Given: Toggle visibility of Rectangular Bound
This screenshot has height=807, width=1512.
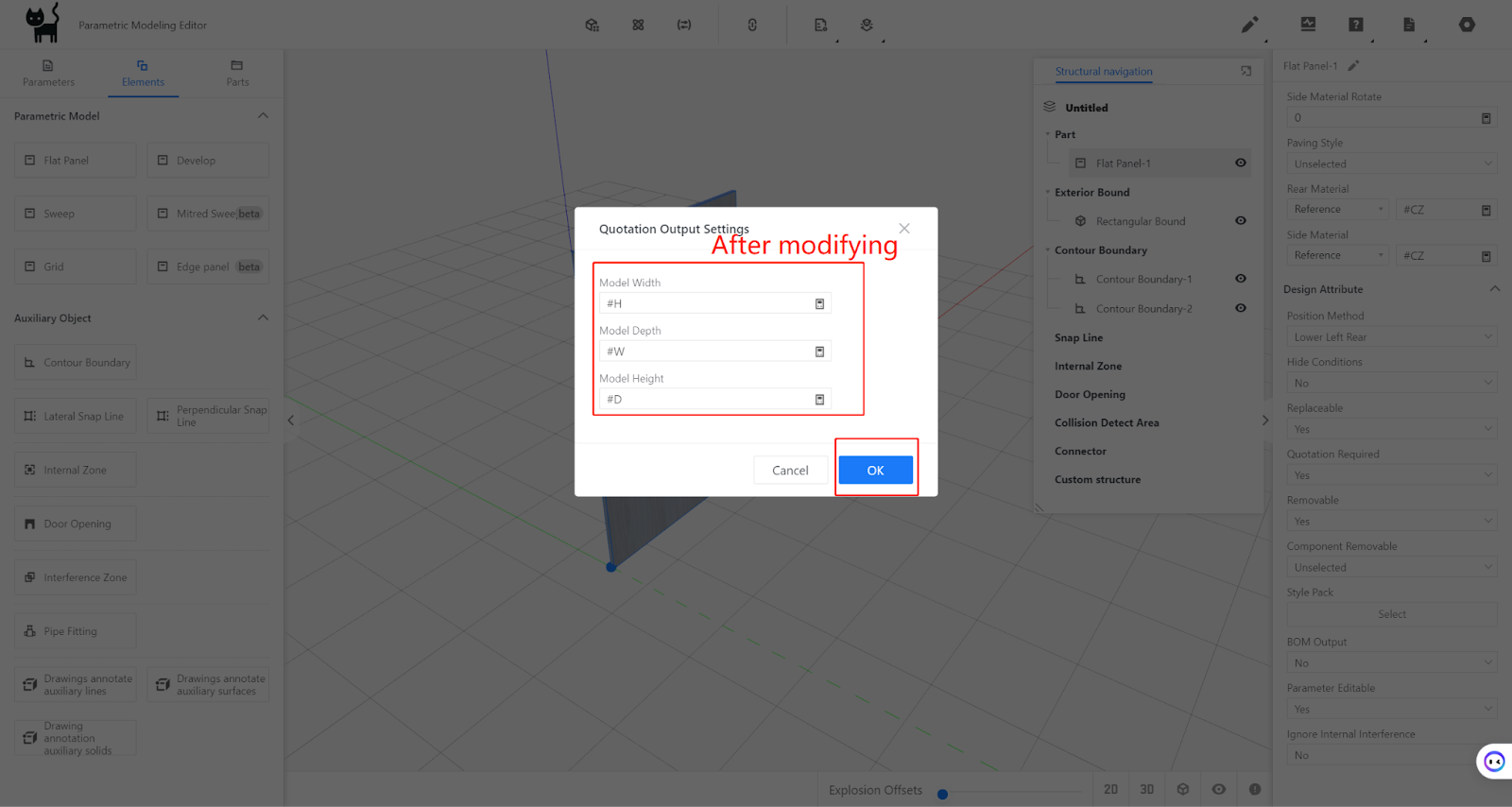Looking at the screenshot, I should click(x=1241, y=220).
